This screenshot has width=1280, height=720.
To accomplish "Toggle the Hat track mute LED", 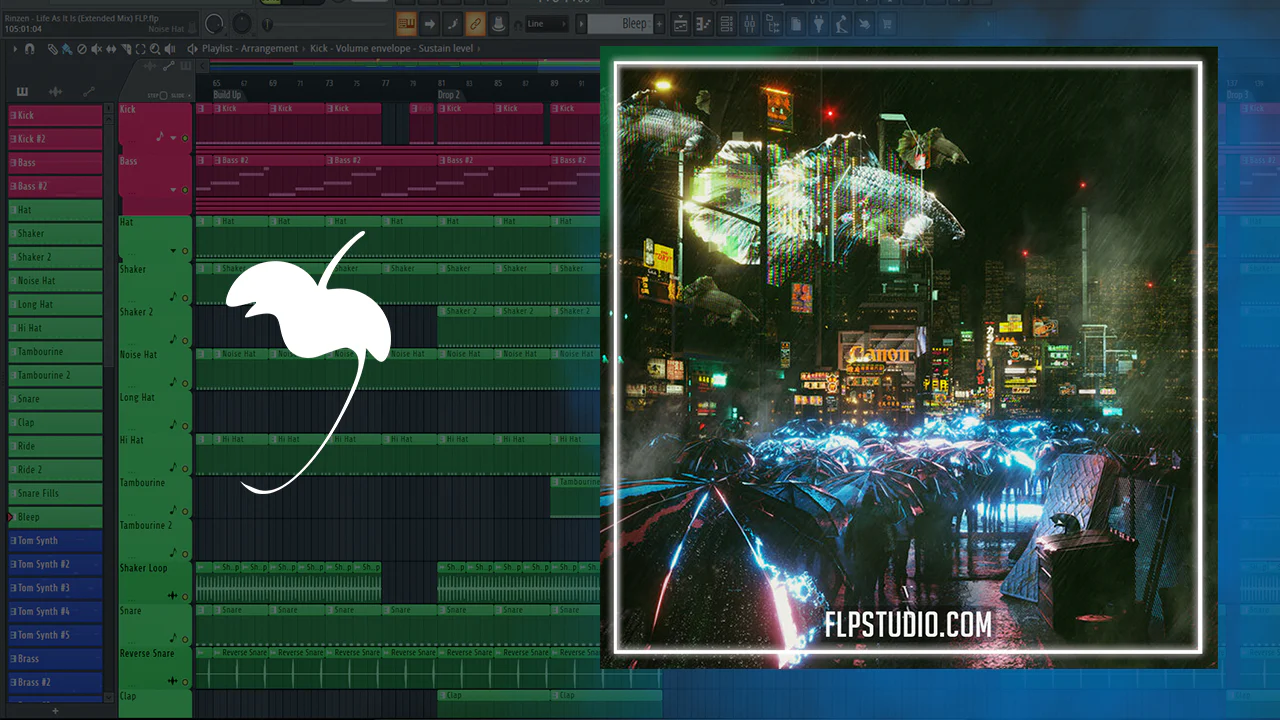I will pos(185,251).
